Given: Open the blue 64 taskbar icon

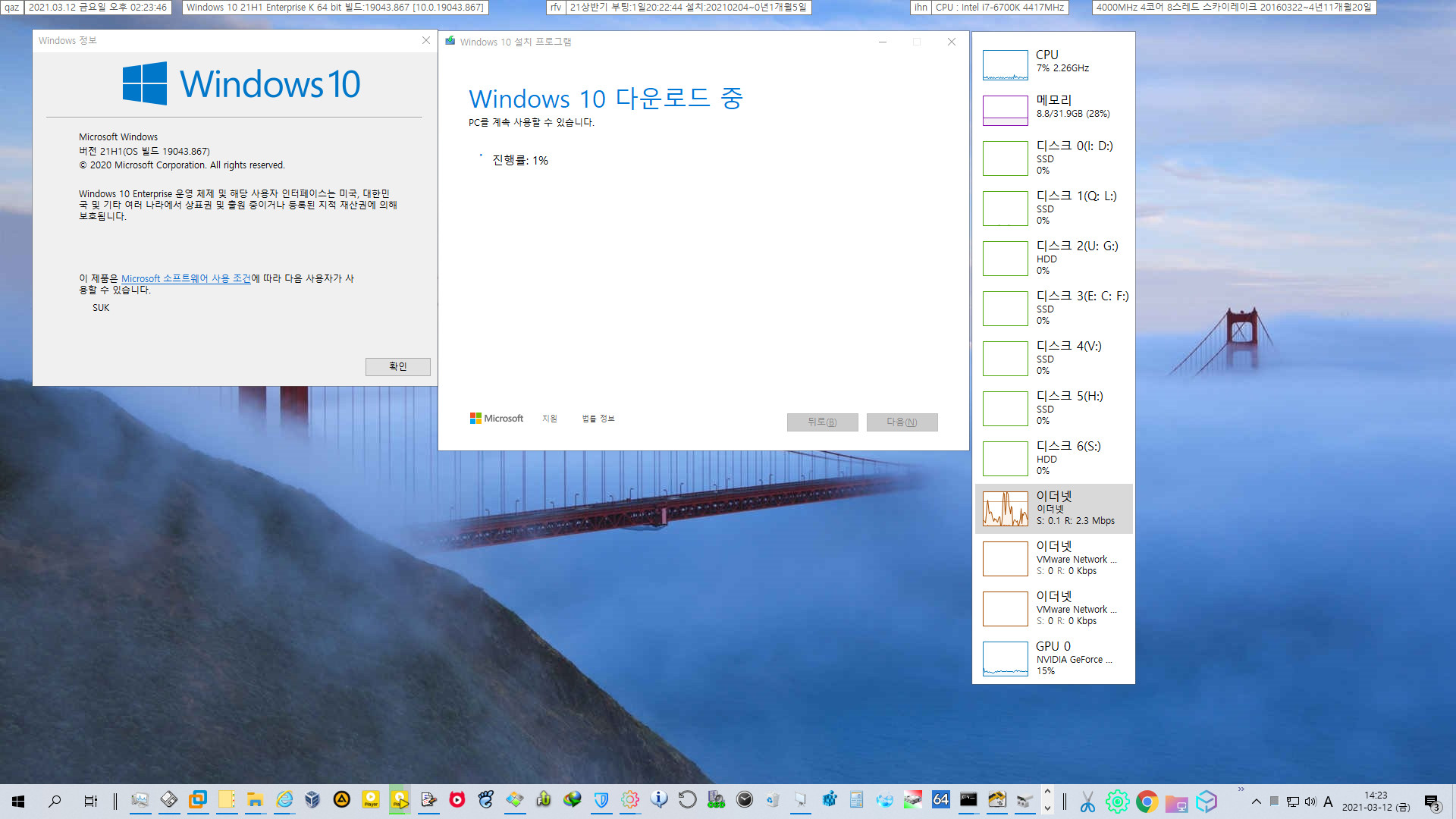Looking at the screenshot, I should [x=940, y=800].
